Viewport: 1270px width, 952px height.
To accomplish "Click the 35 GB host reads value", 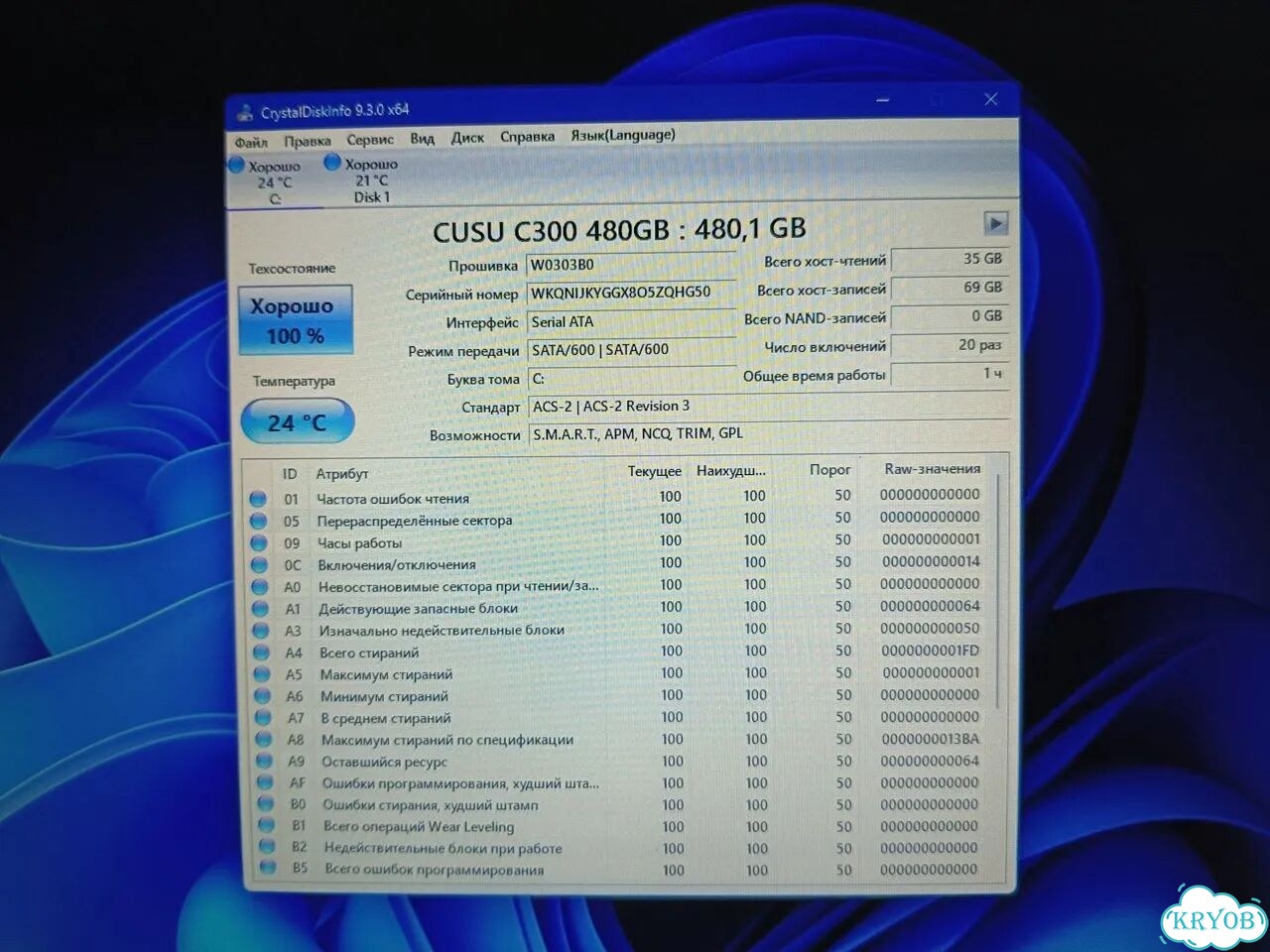I will pos(950,259).
